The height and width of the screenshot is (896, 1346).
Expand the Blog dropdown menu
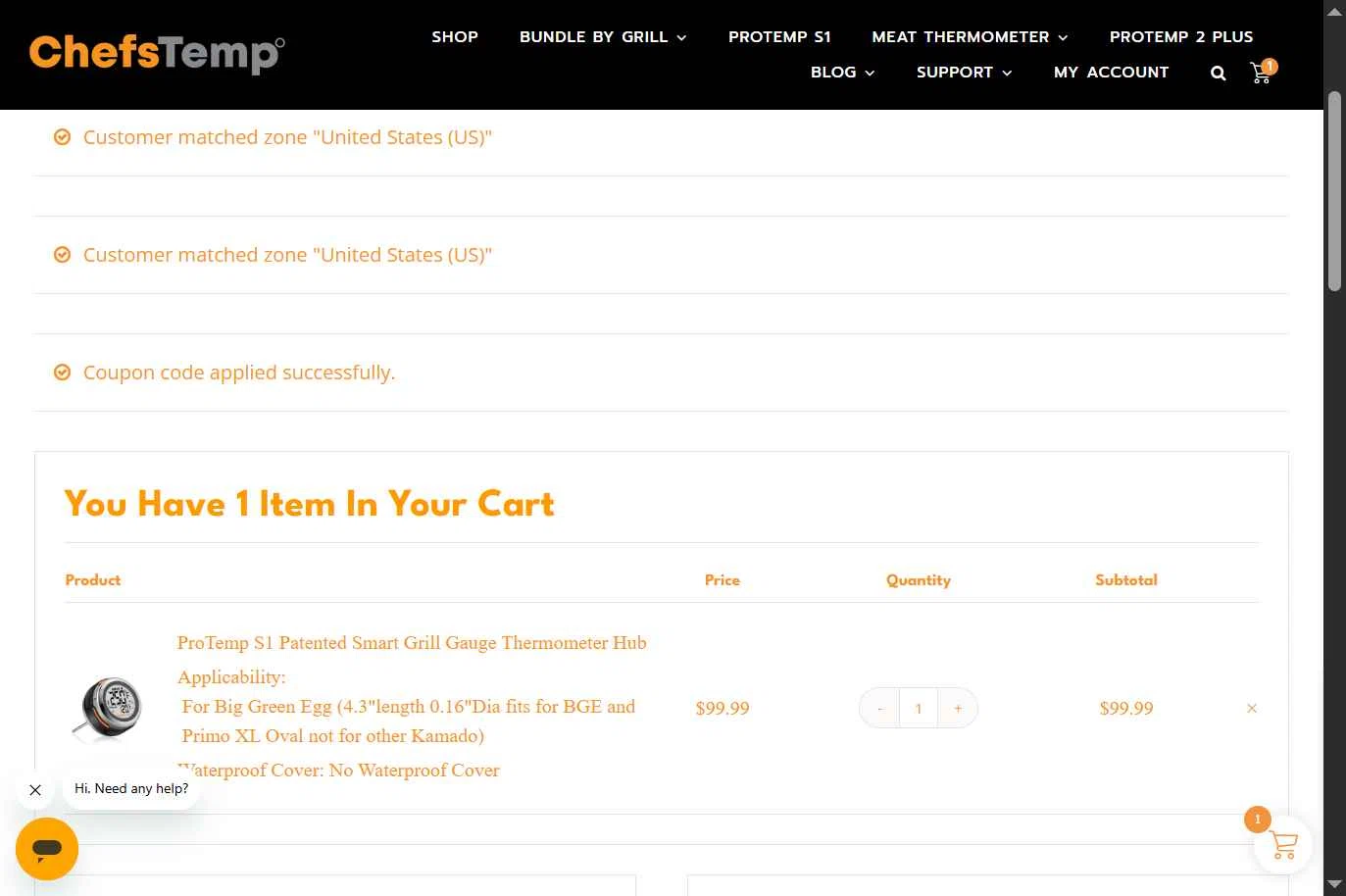coord(842,73)
